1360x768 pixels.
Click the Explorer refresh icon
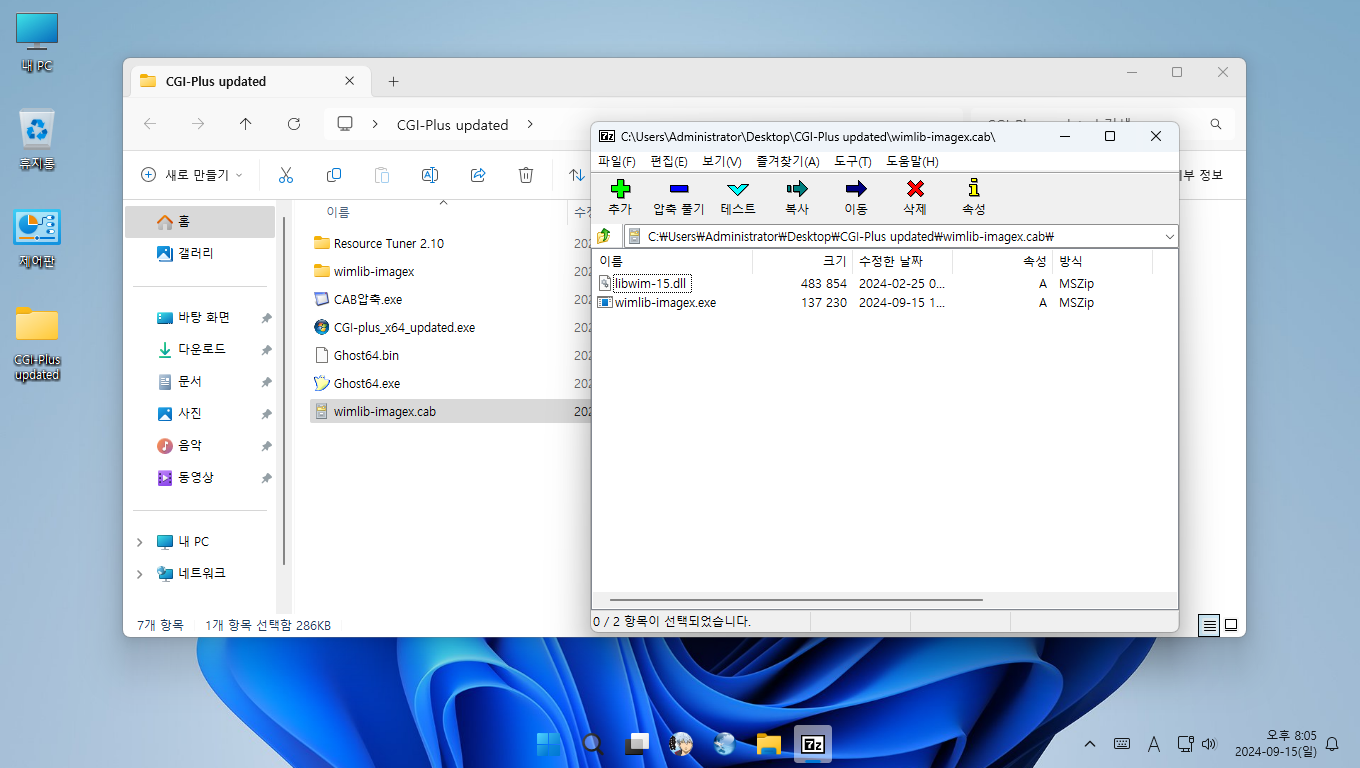[294, 124]
